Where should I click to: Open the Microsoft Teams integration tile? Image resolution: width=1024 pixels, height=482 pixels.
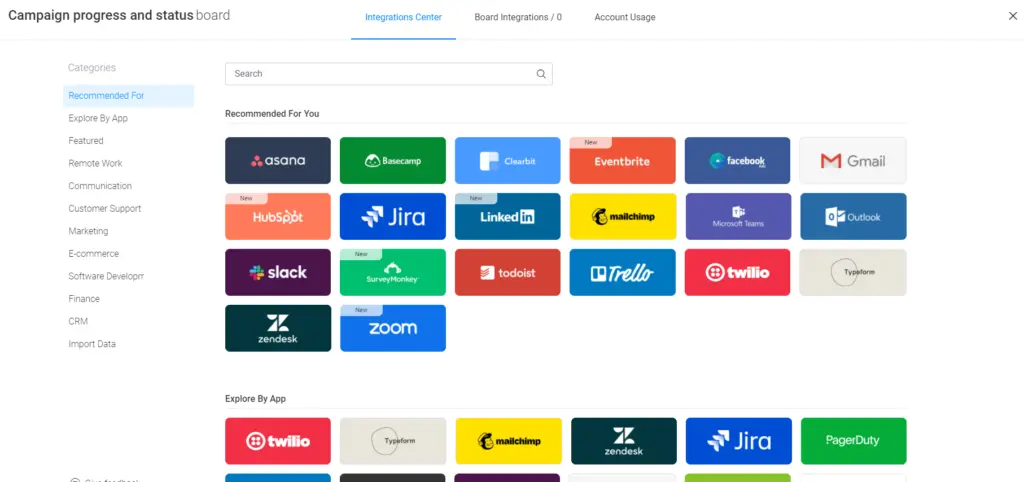[x=738, y=216]
